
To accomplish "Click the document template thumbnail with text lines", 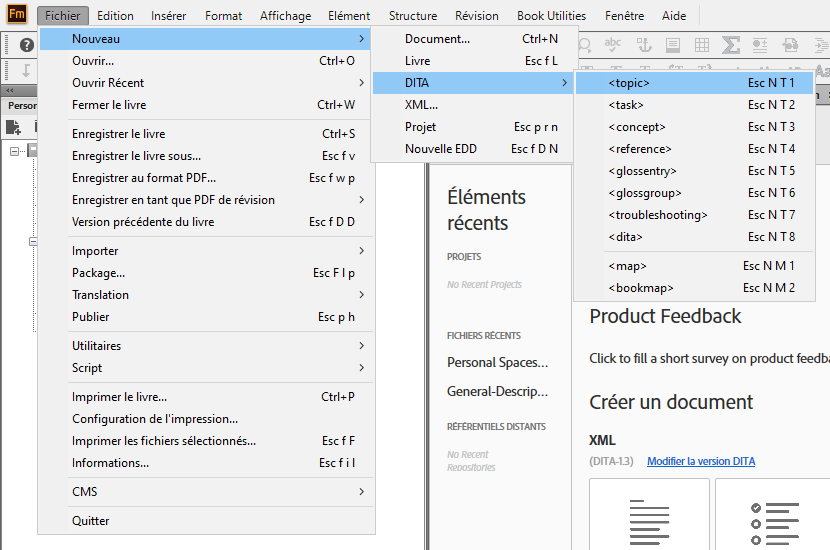I will (650, 515).
